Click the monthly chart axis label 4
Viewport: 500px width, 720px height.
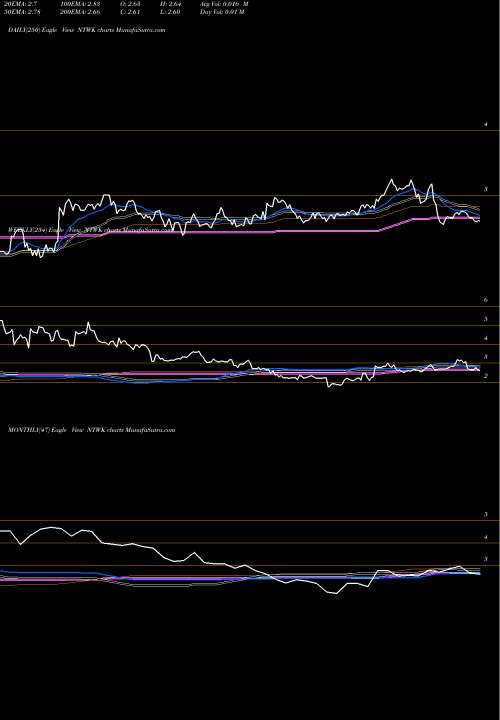(x=486, y=537)
